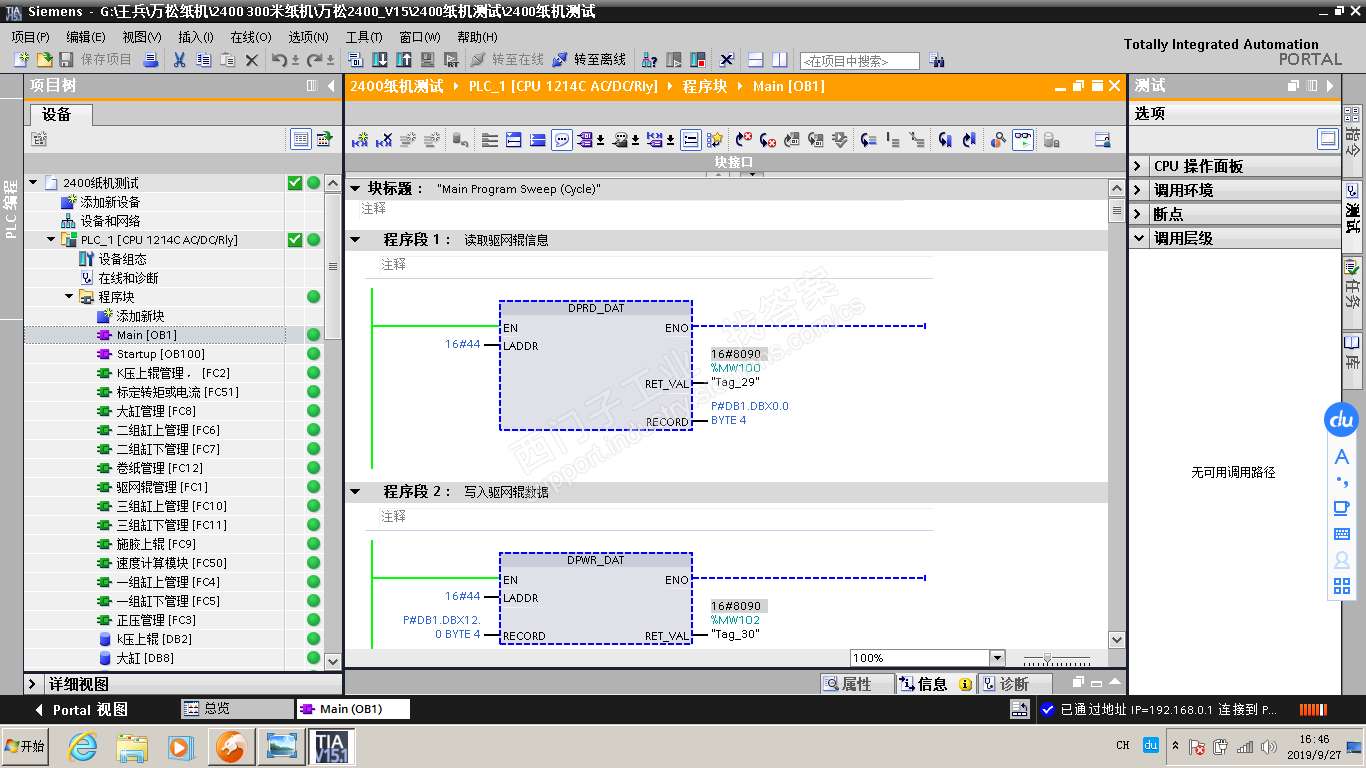This screenshot has width=1366, height=768.
Task: Click the cut scissors icon
Action: click(179, 60)
